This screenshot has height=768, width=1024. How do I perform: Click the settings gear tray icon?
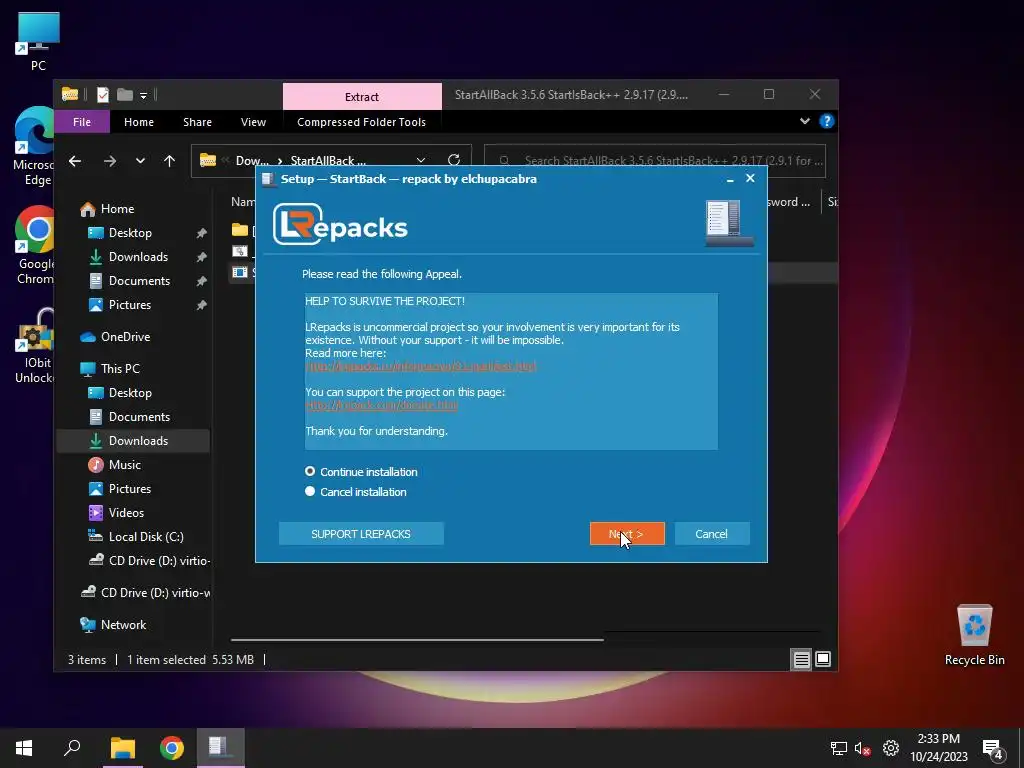[891, 748]
